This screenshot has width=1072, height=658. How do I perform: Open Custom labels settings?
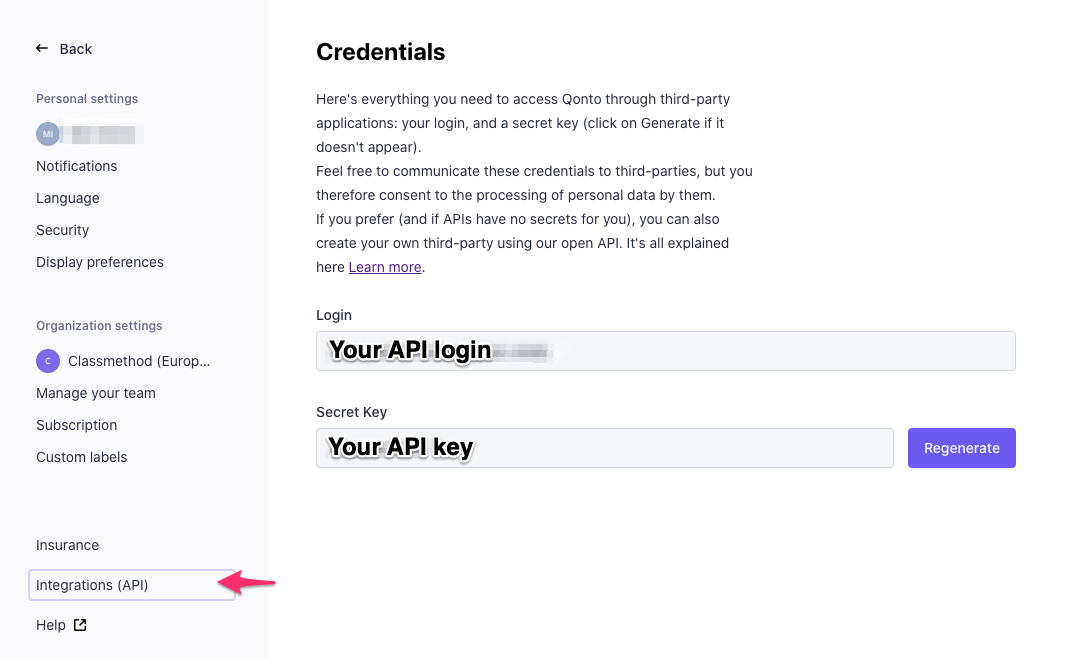coord(81,458)
